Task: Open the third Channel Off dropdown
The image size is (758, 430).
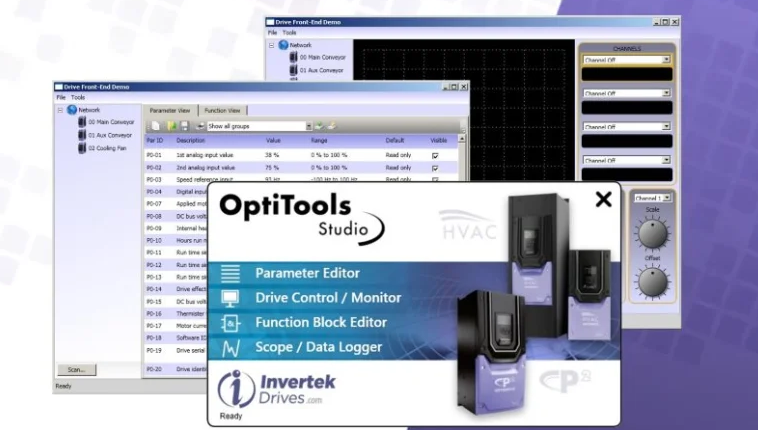Action: 627,126
